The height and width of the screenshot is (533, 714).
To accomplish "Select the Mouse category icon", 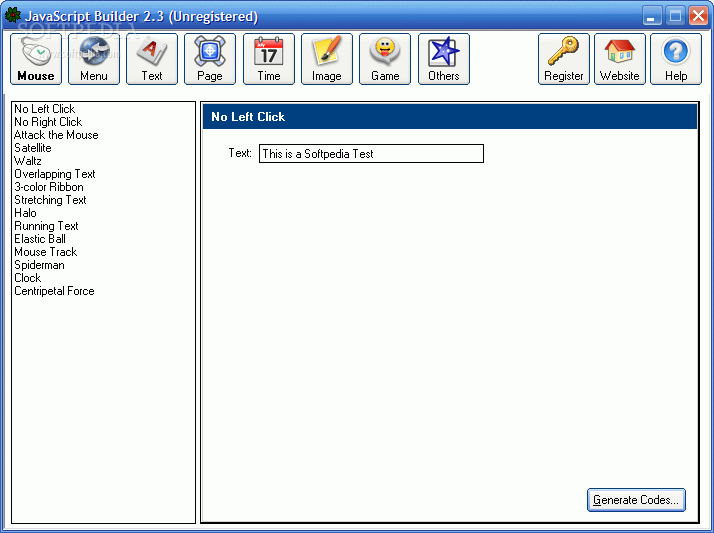I will coord(36,59).
